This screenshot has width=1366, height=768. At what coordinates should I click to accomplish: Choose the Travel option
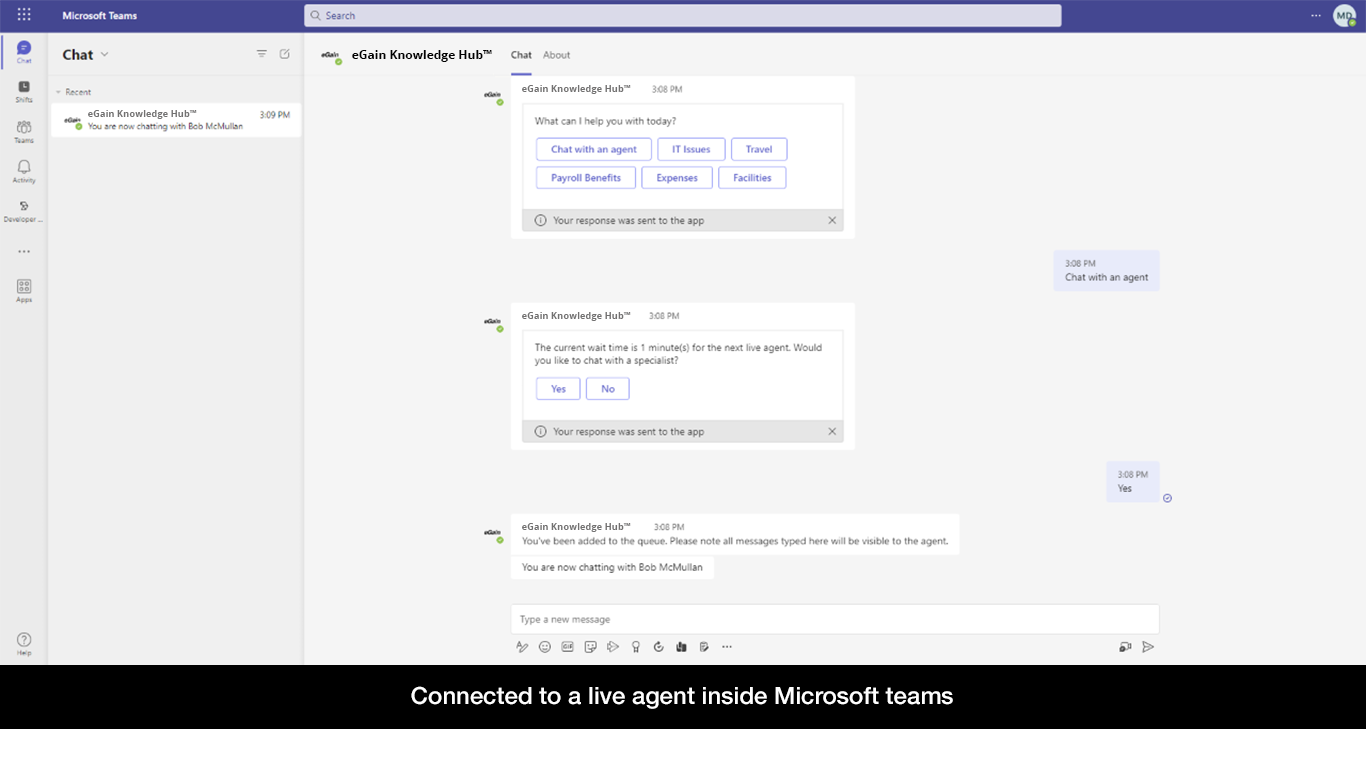(x=759, y=149)
